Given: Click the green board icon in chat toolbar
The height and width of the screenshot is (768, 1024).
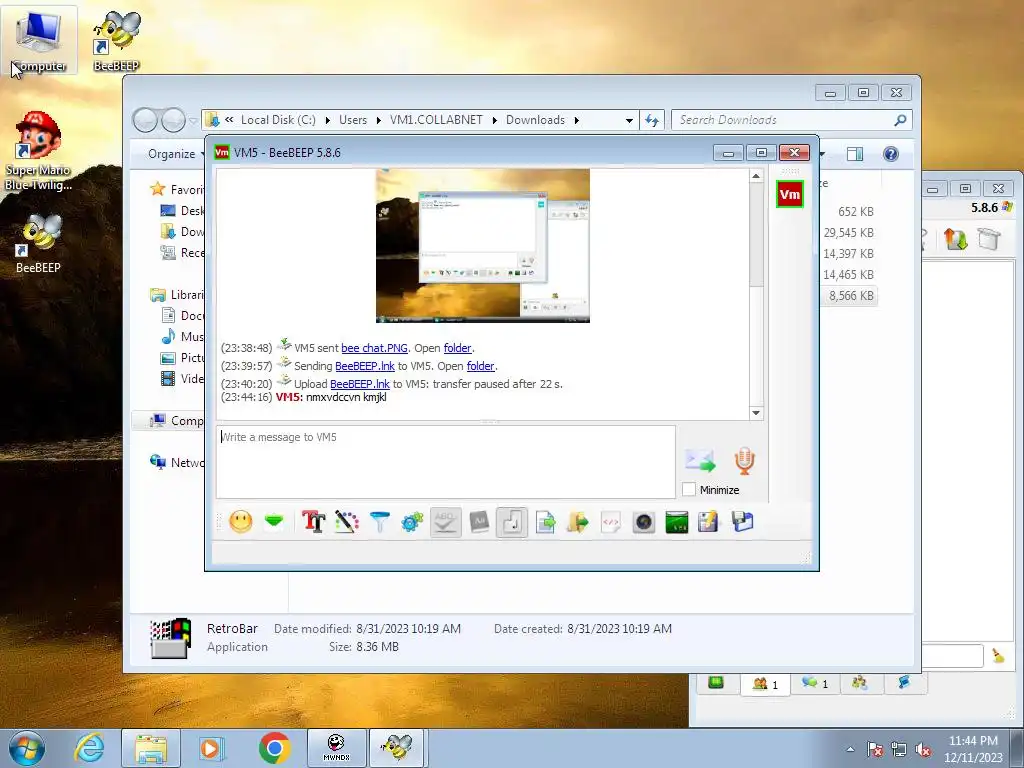Looking at the screenshot, I should coord(677,522).
